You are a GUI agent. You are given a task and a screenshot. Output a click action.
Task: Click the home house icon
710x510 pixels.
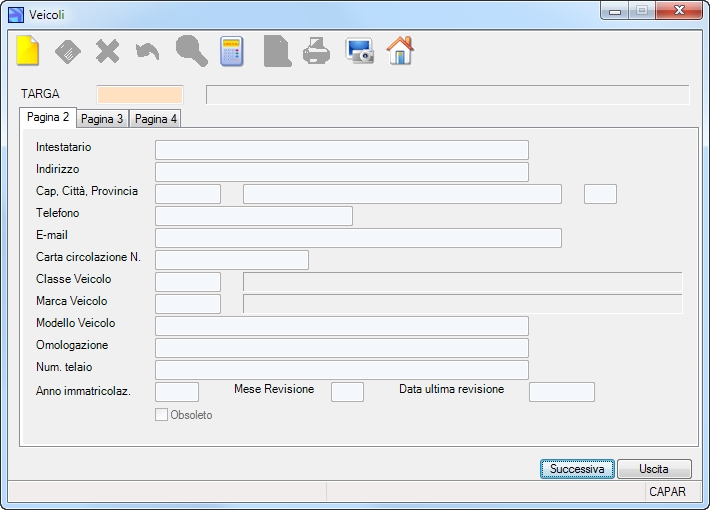tap(400, 51)
